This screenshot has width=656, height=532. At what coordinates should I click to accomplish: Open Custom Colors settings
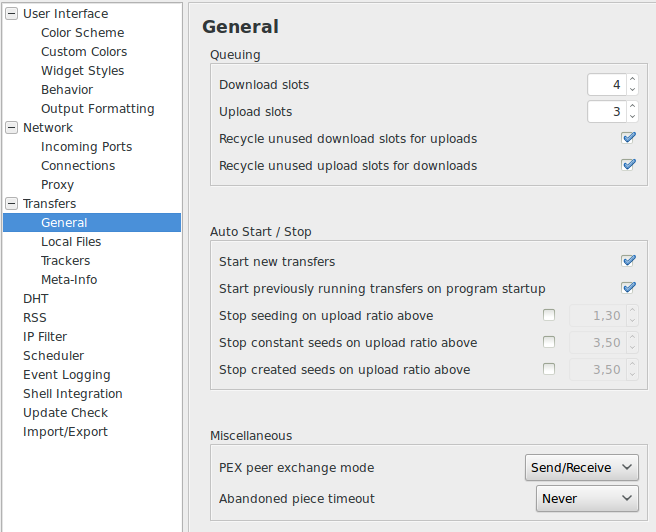pyautogui.click(x=84, y=51)
